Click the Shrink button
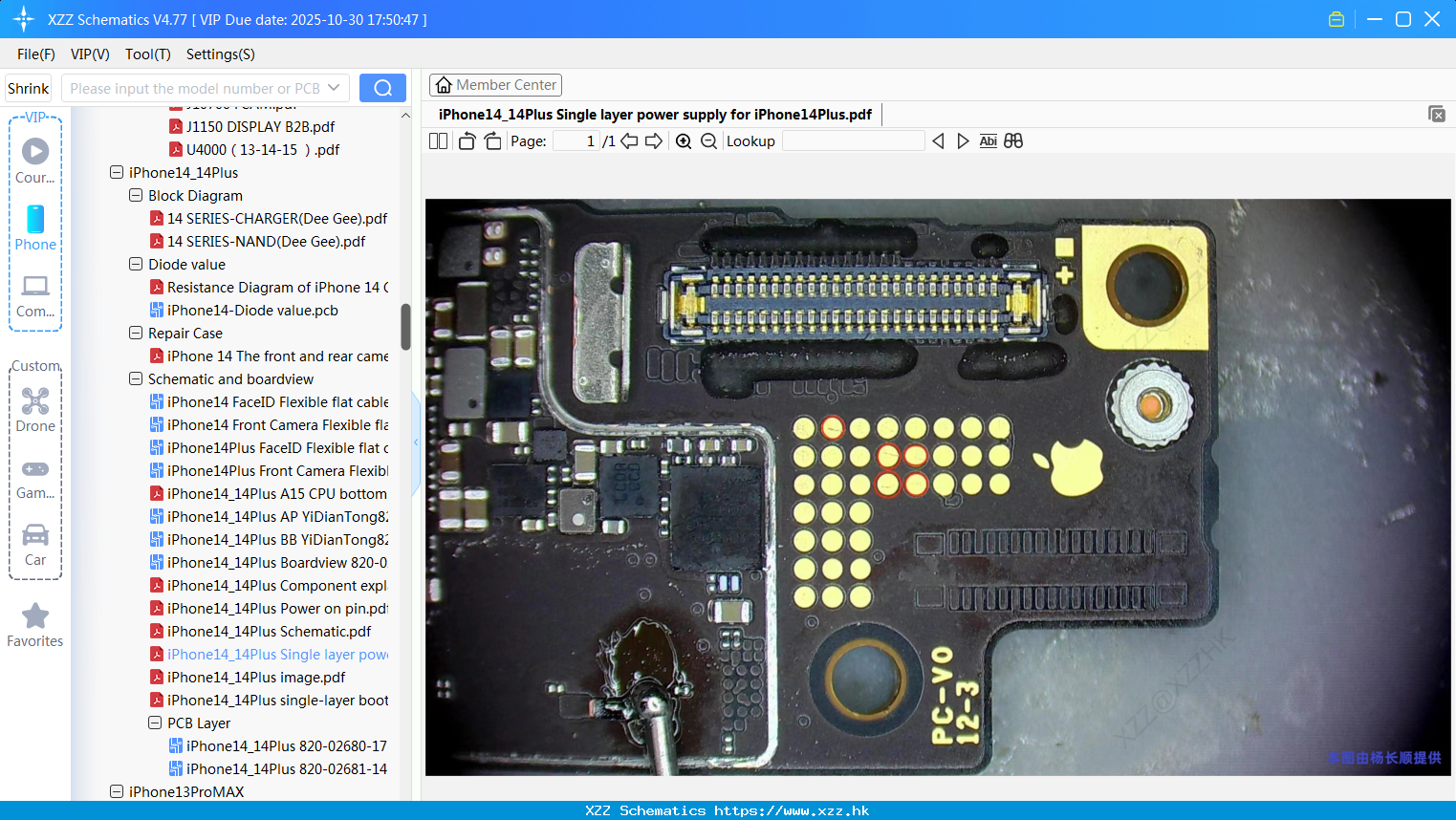The image size is (1456, 820). [28, 88]
